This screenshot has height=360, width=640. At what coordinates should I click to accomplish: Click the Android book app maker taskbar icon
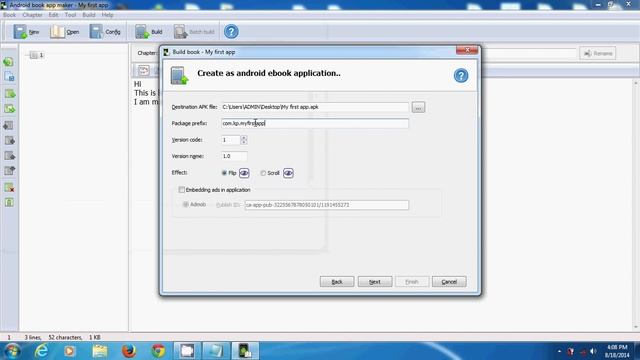245,351
